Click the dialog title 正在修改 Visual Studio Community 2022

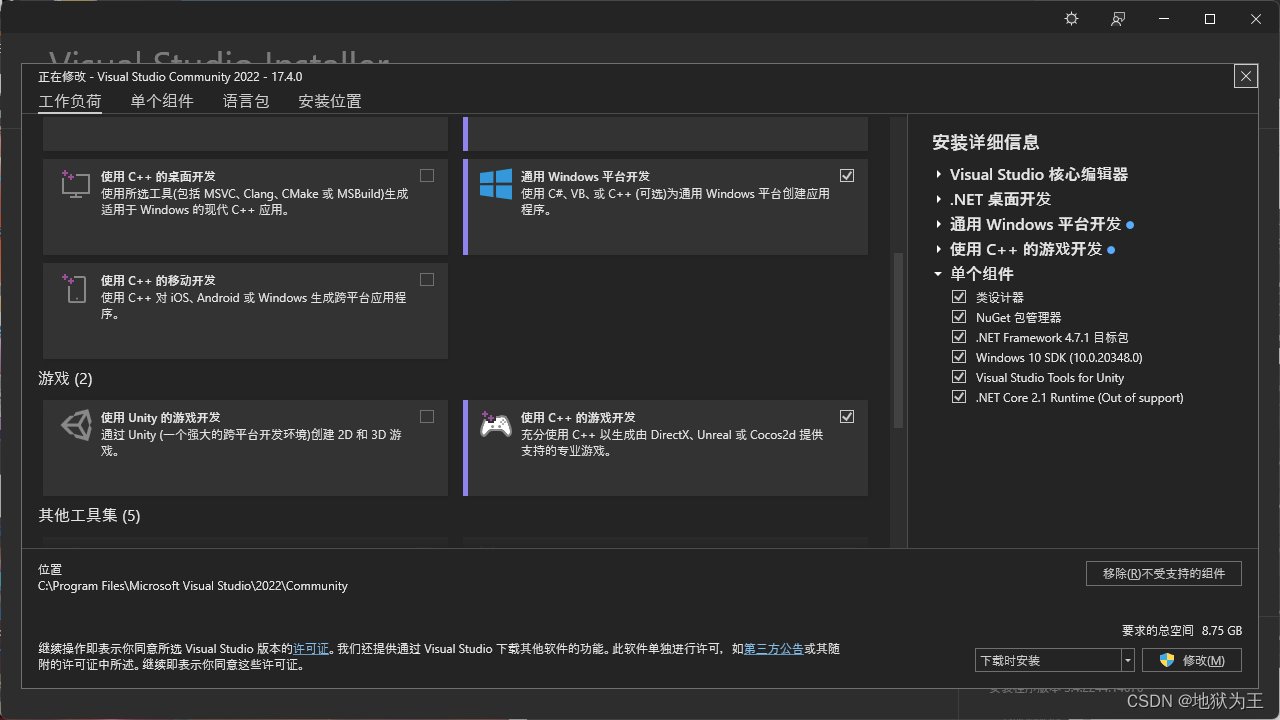[170, 76]
